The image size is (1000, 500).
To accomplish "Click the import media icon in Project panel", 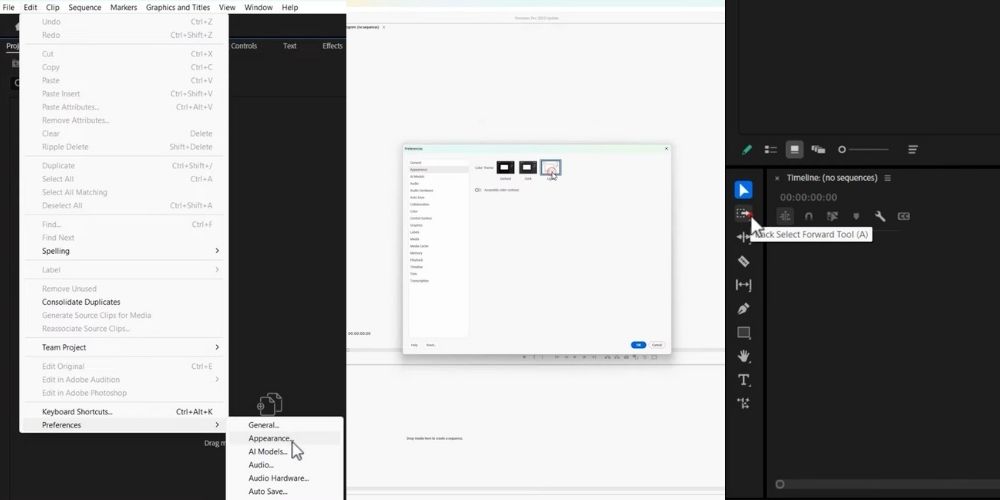I will [270, 404].
